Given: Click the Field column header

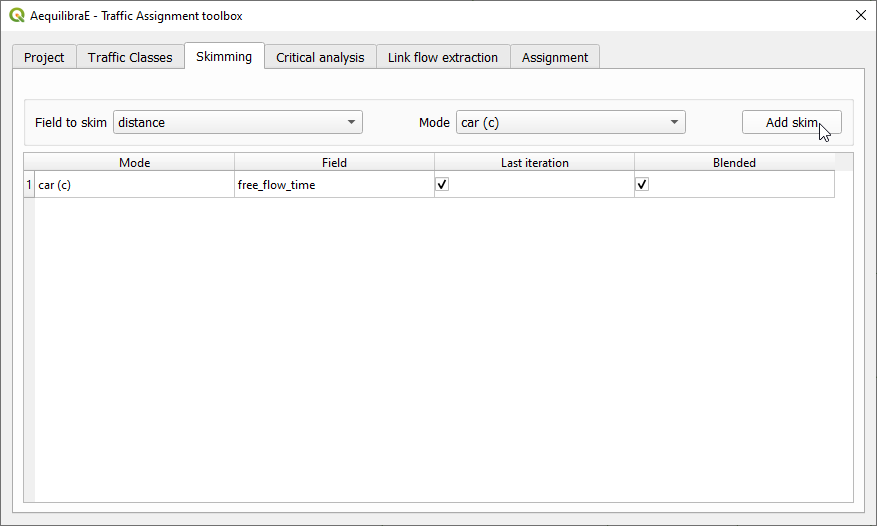Looking at the screenshot, I should click(x=334, y=162).
